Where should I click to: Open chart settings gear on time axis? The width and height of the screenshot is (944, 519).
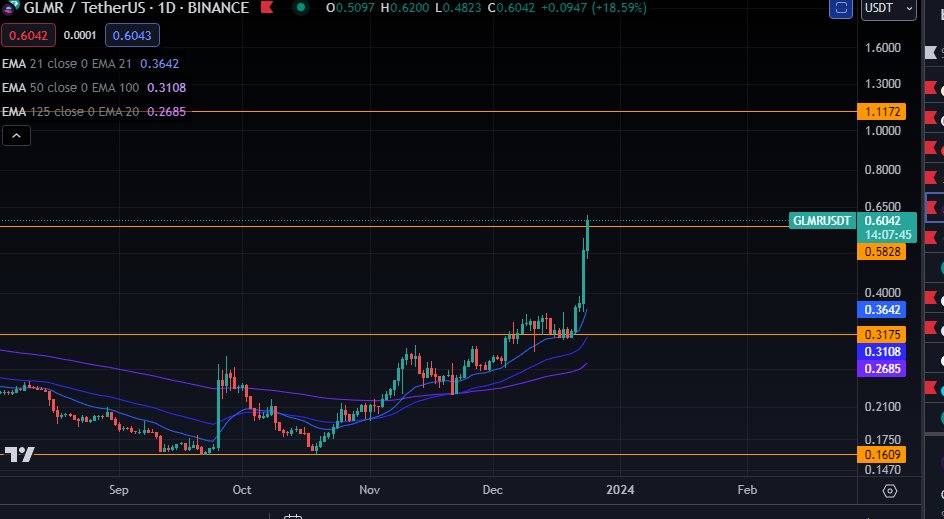tap(890, 491)
